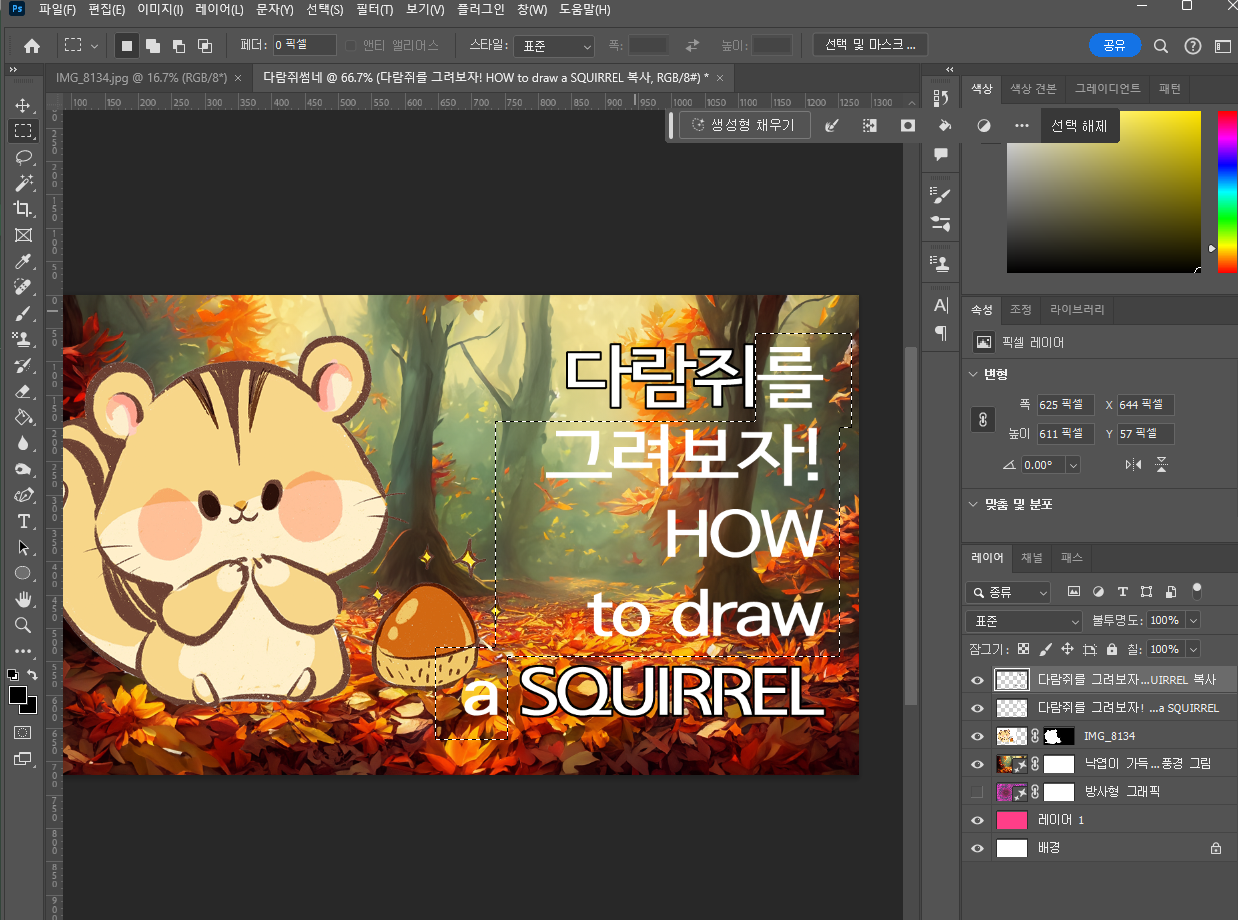
Task: Switch to the 채널 tab
Action: pyautogui.click(x=1032, y=558)
